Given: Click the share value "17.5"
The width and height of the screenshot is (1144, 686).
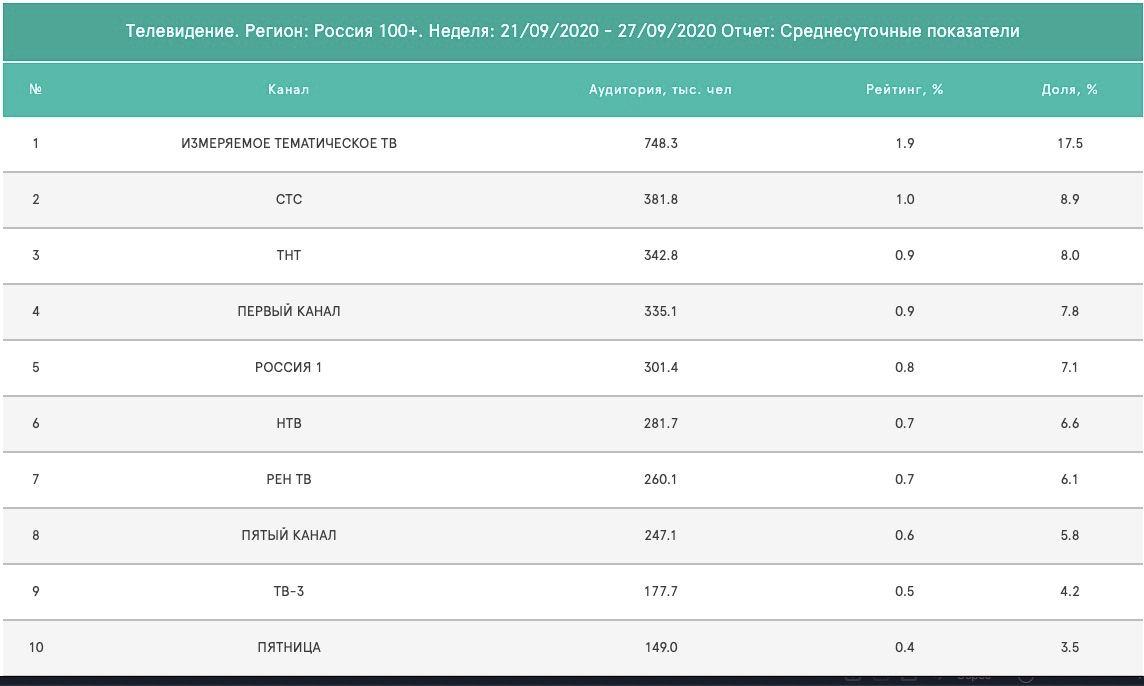Looking at the screenshot, I should (1070, 144).
